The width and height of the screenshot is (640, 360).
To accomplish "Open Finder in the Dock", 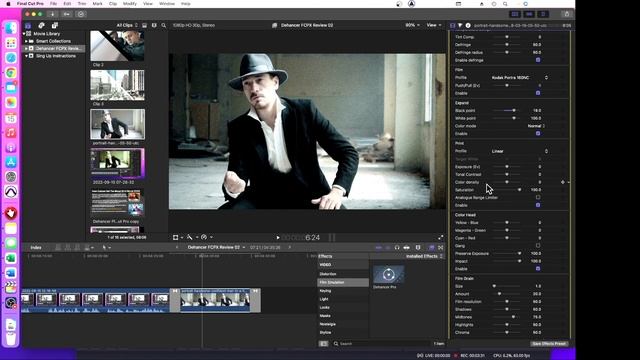I will [11, 28].
